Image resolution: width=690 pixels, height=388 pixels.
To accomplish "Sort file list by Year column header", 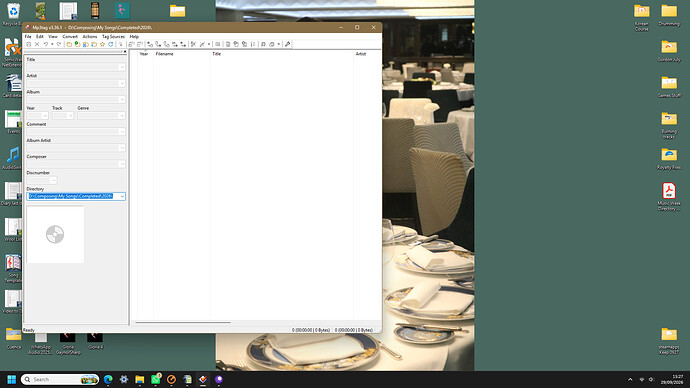I will [145, 54].
